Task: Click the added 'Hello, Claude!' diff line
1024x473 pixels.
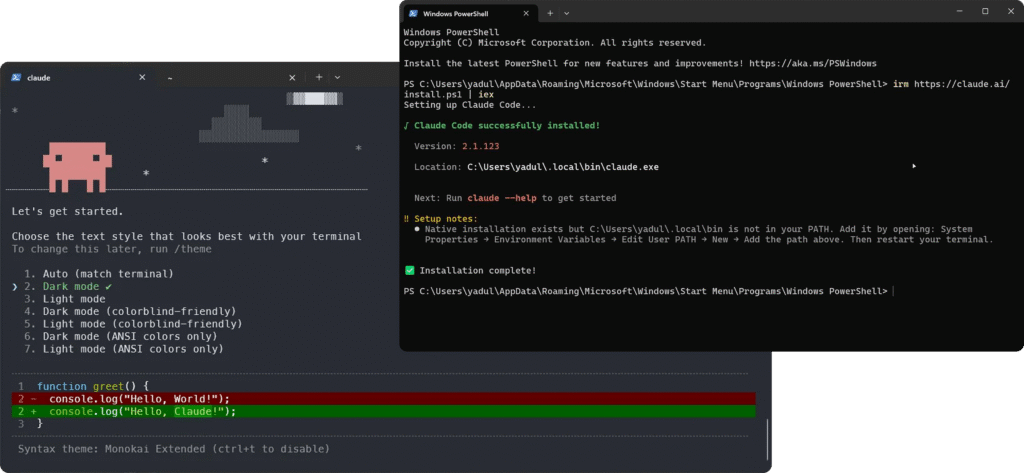Action: [383, 412]
